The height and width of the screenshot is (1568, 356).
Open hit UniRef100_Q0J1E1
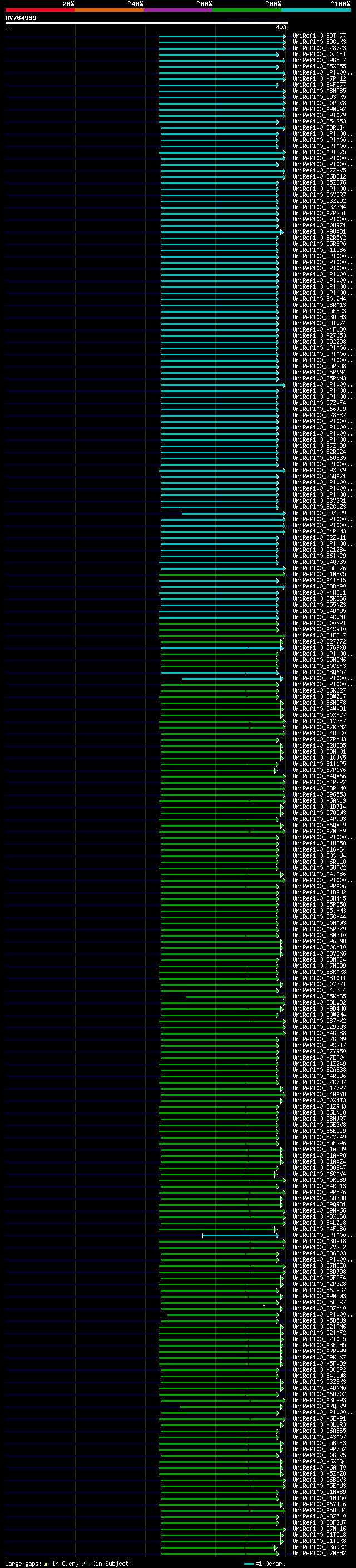click(x=319, y=54)
